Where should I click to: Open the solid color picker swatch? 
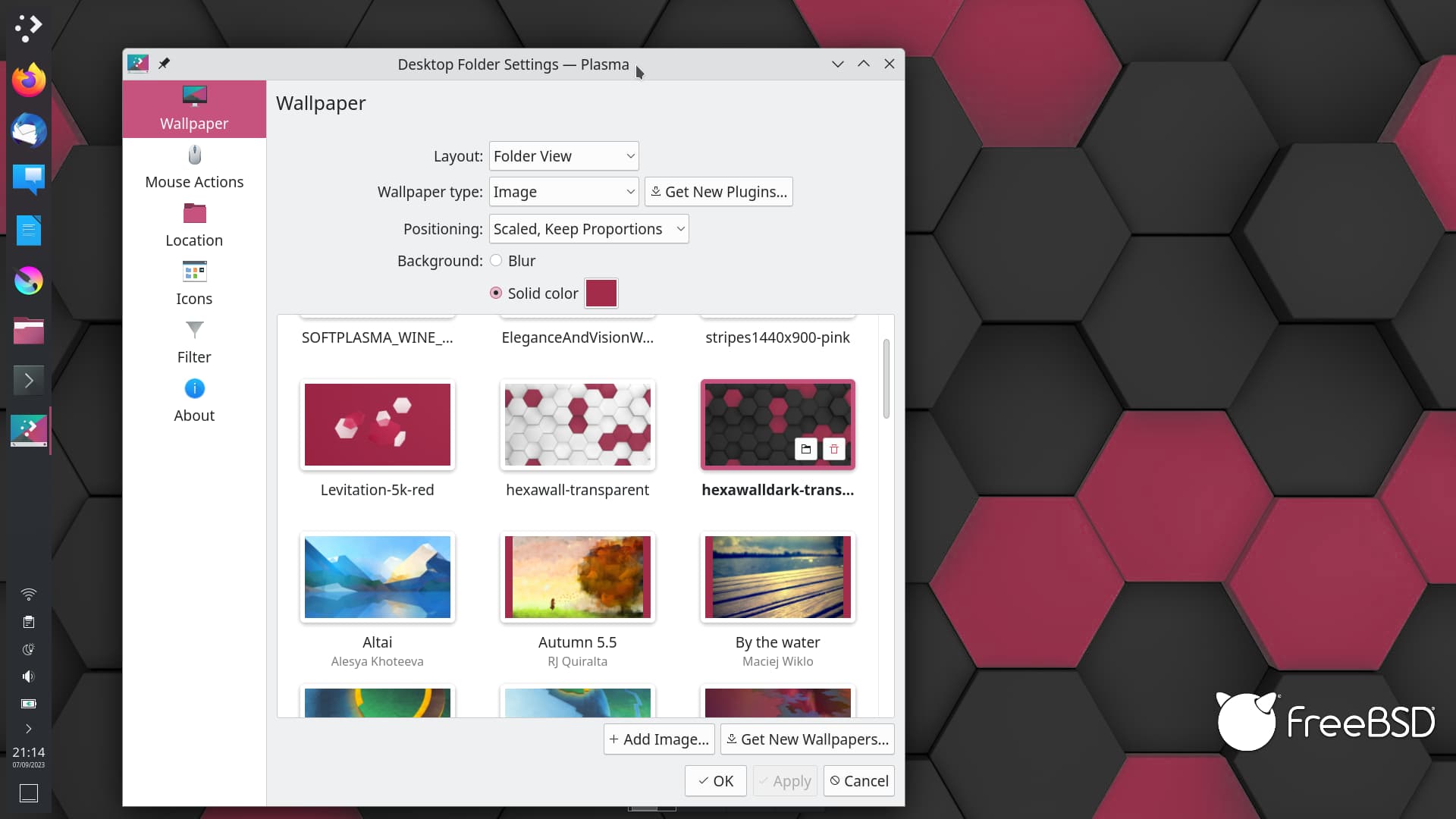601,293
